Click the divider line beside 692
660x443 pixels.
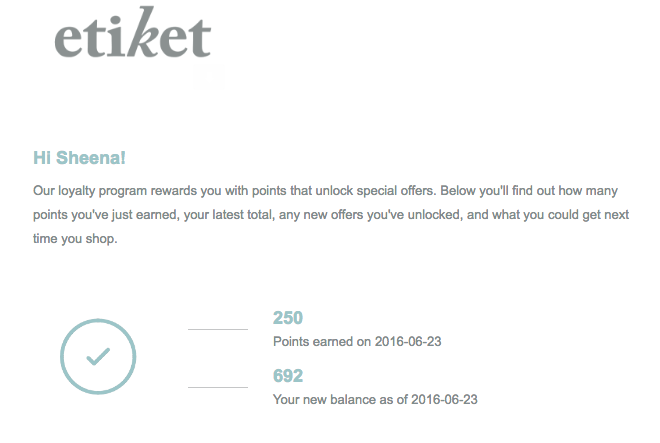[217, 387]
